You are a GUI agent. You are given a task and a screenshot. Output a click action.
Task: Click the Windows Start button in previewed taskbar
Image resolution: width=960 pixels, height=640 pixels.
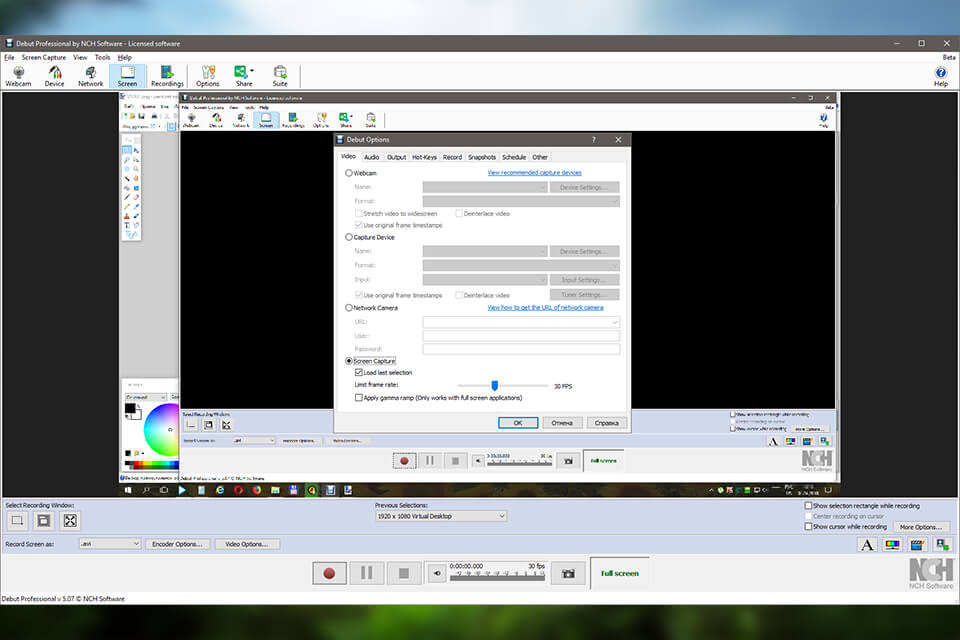128,490
